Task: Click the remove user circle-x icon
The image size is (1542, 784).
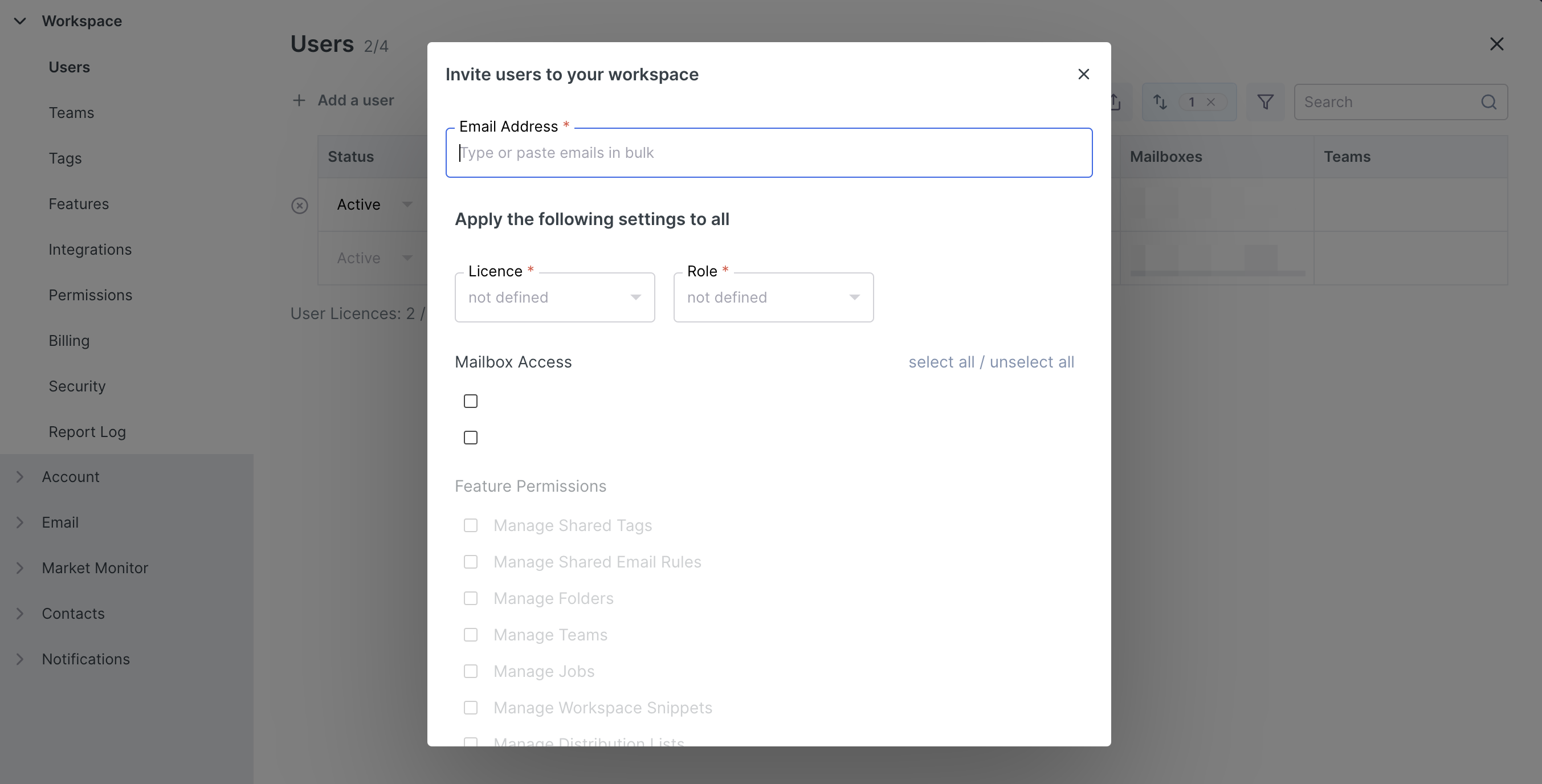Action: point(299,206)
